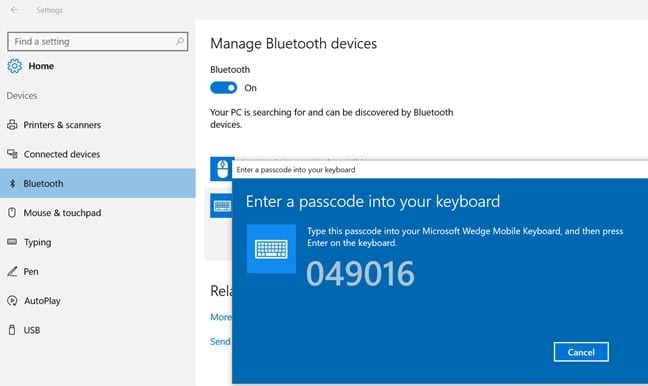Click the 'Type this passcode' instruction text
Viewport: 648px width, 386px height.
point(465,237)
